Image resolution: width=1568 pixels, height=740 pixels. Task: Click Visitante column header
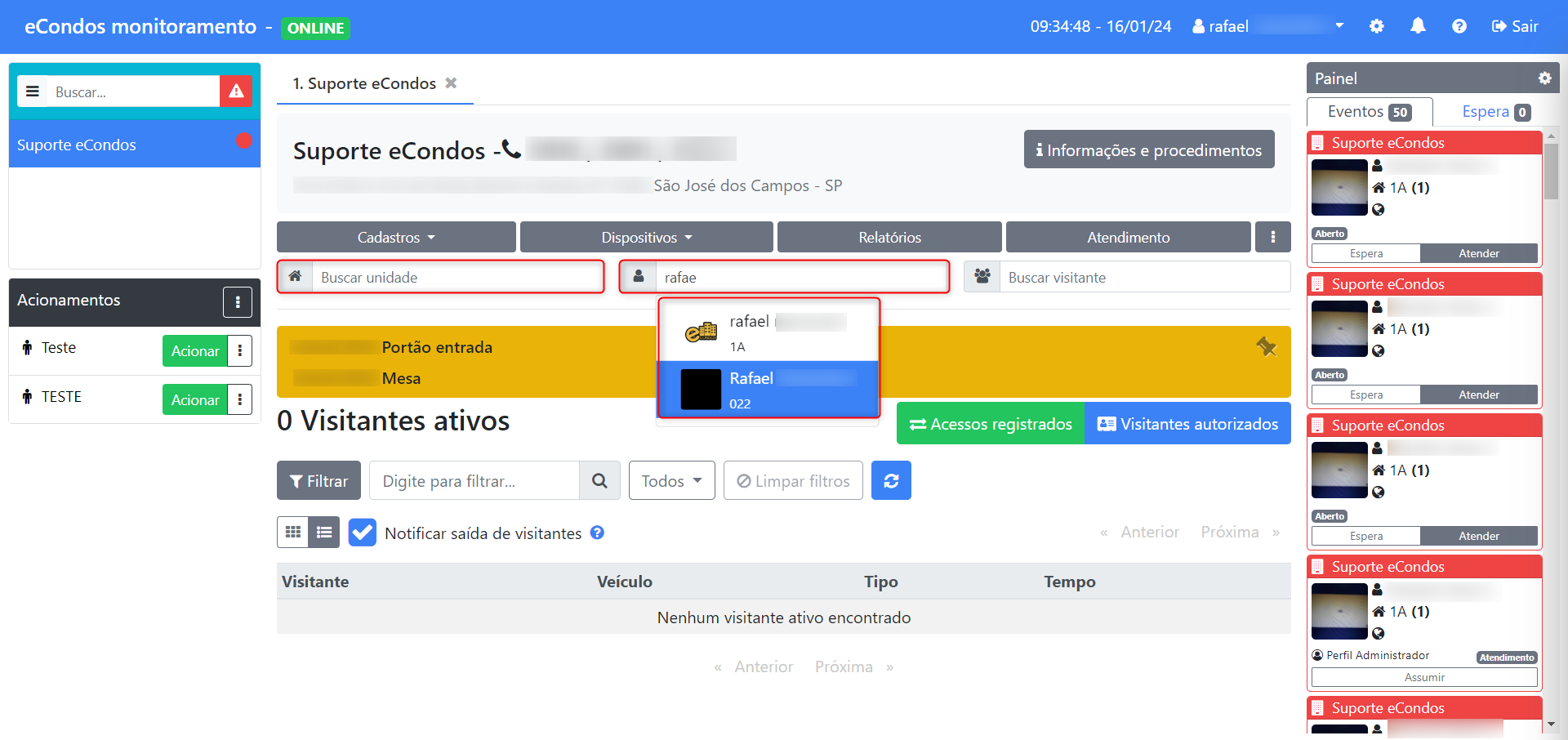[315, 582]
